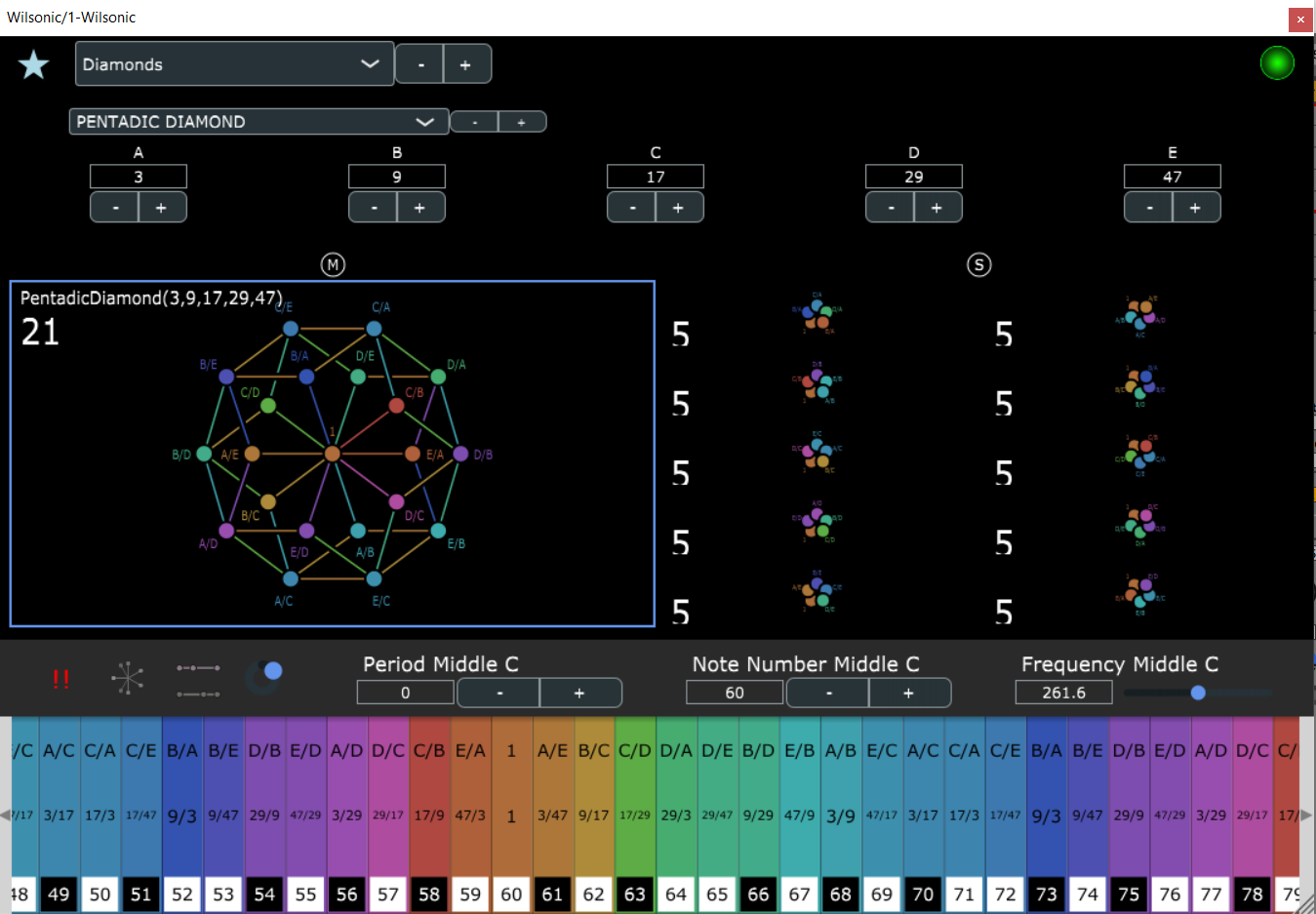This screenshot has height=914, width=1316.
Task: Click the radiating spokes star-graph icon
Action: [x=128, y=678]
